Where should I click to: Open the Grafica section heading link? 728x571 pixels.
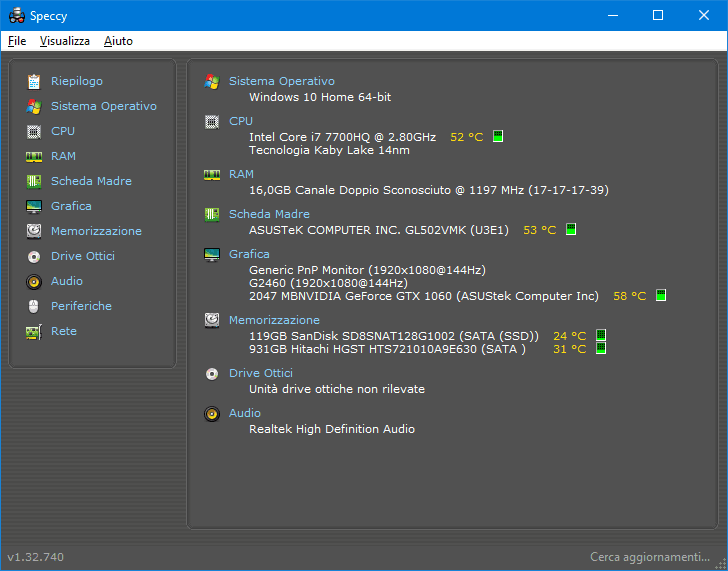click(249, 254)
